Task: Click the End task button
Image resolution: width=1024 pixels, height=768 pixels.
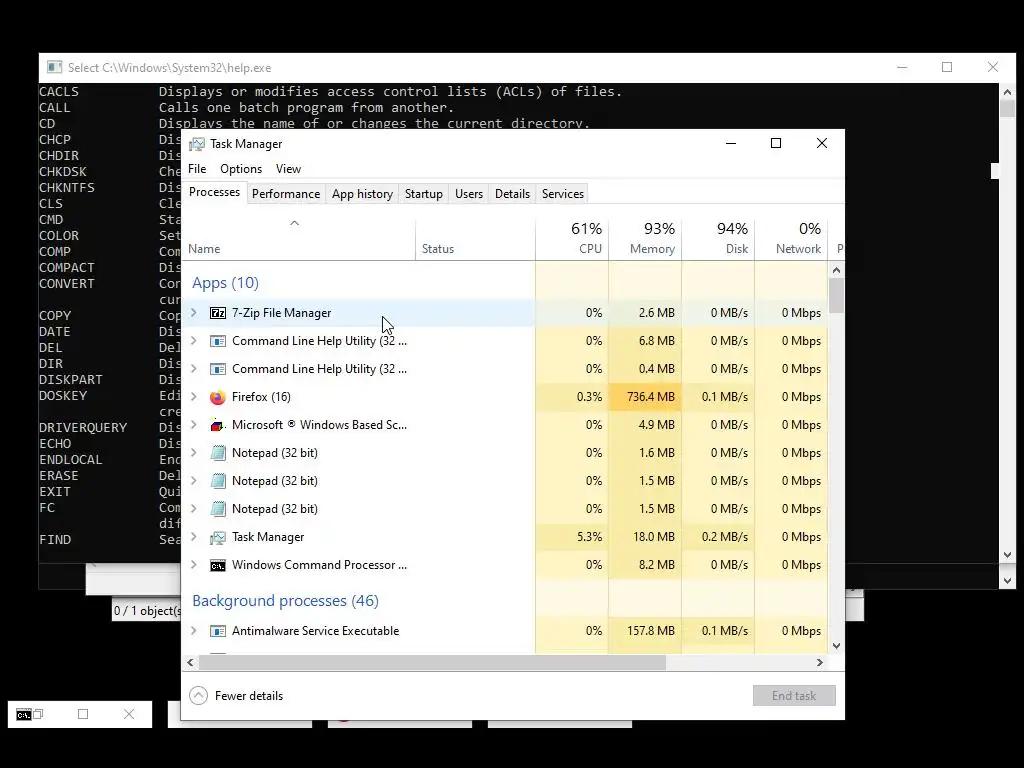Action: pos(794,696)
